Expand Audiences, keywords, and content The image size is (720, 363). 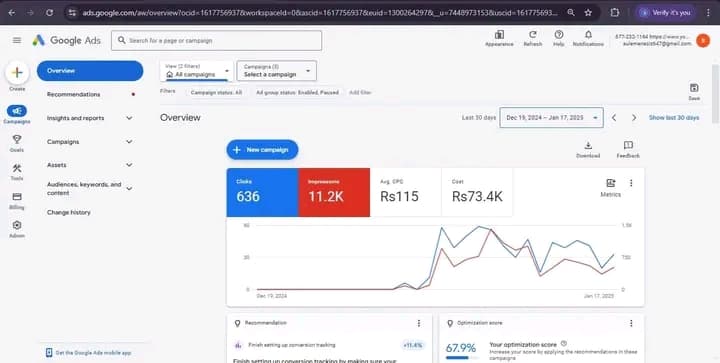point(129,188)
